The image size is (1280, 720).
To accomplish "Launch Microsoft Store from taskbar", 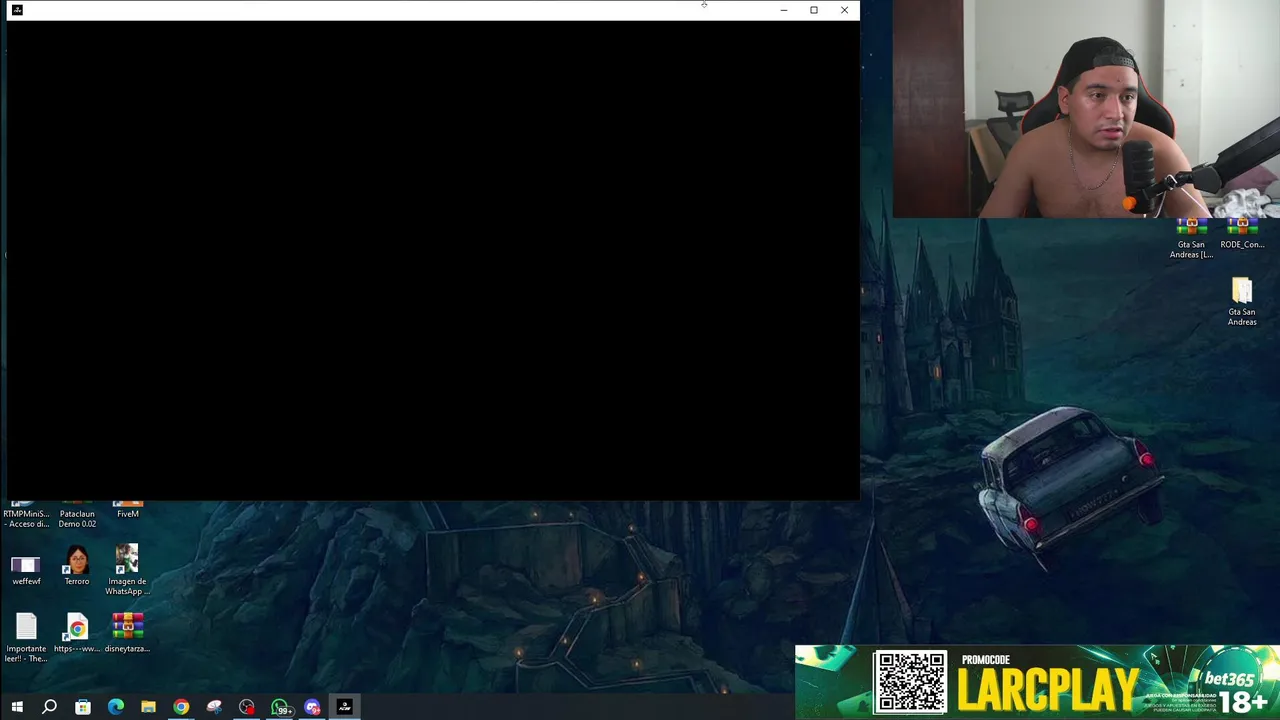I will pyautogui.click(x=83, y=707).
